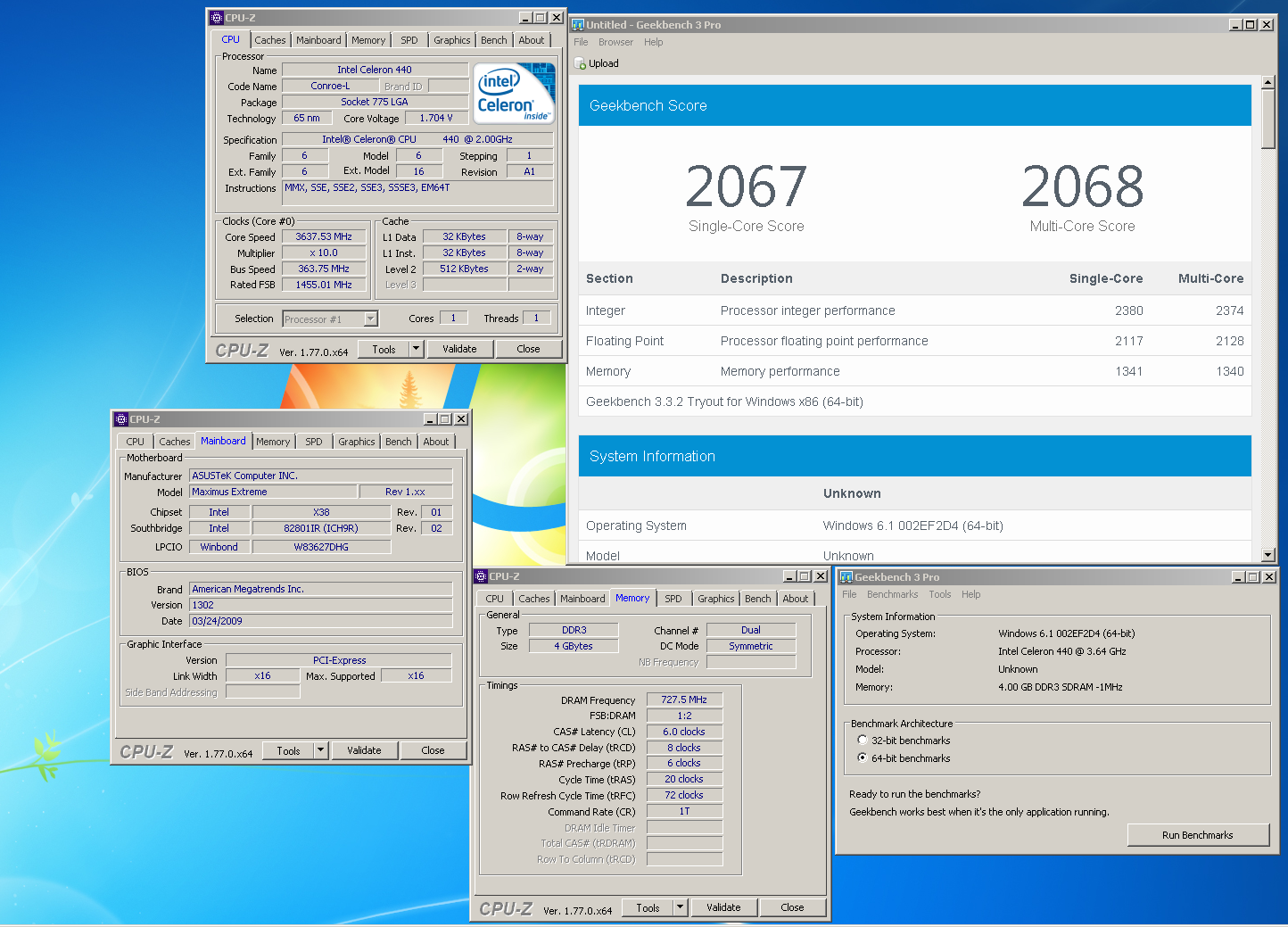Screen dimensions: 1288x927
Task: Click memory Size field 4 GBytes
Action: pyautogui.click(x=574, y=646)
